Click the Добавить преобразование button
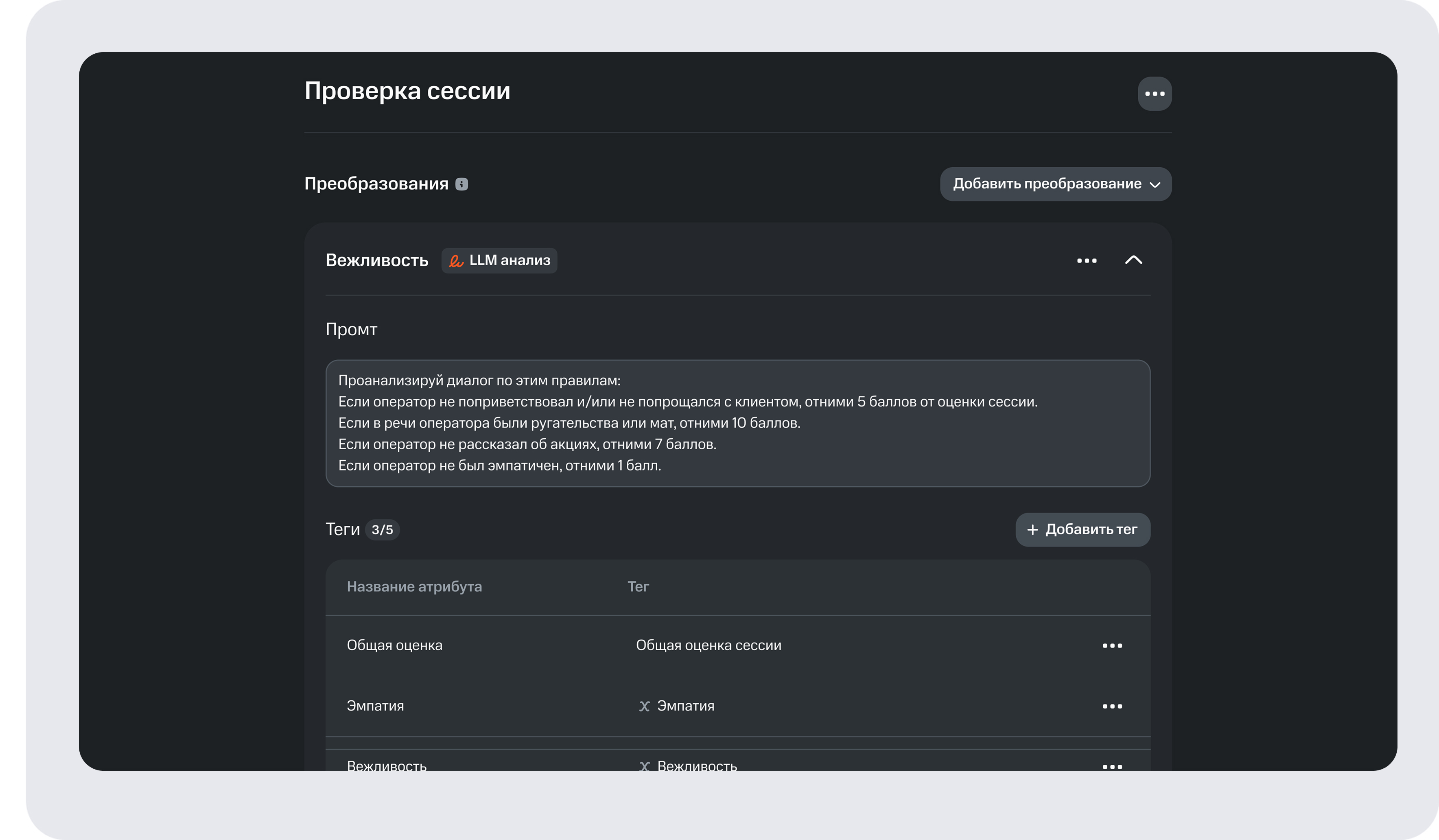This screenshot has height=840, width=1439. coord(1055,184)
